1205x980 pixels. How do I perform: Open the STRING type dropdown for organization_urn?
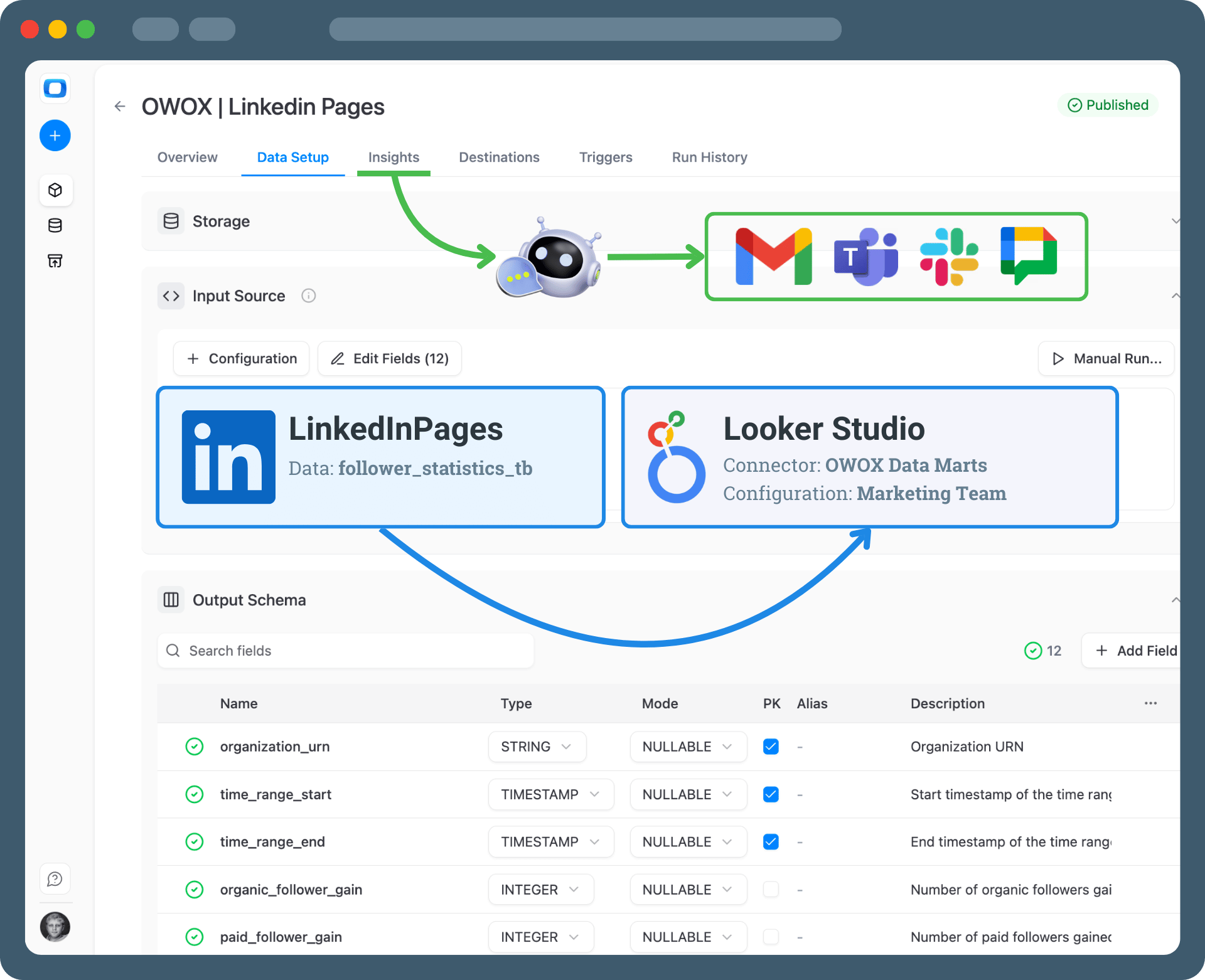point(537,747)
